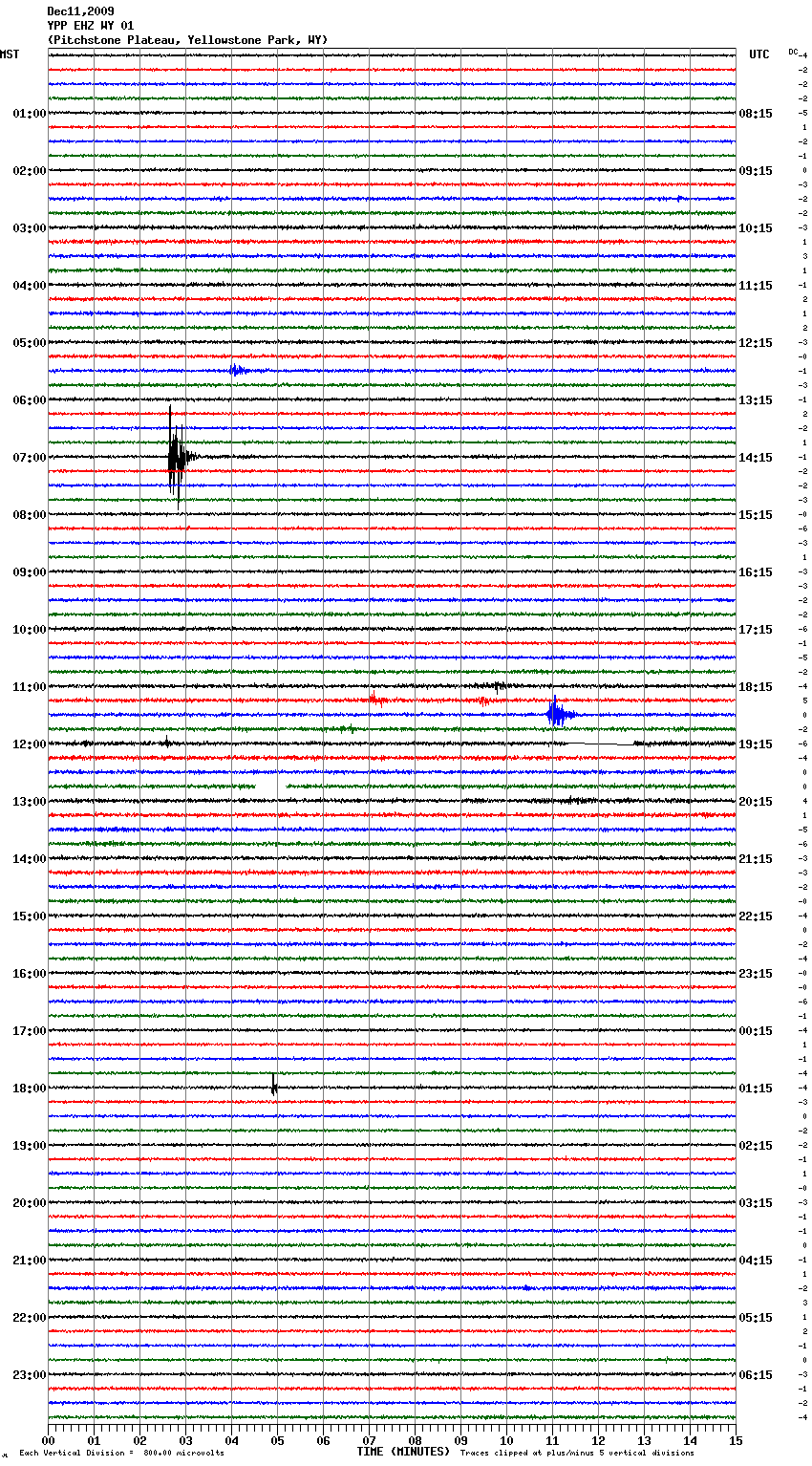This screenshot has height=1466, width=812.
Task: Click the 14:15 UTC time label
Action: (756, 458)
